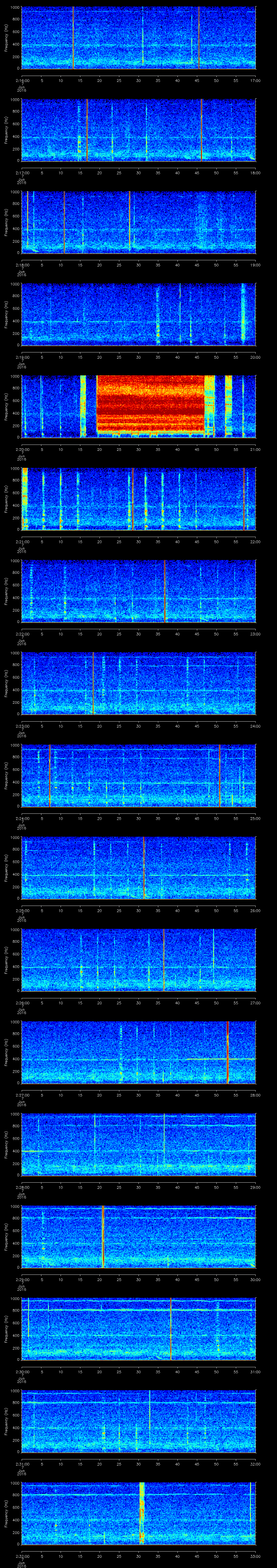Viewport: 277px width, 1568px height.
Task: Select the red vertical line near 18 seconds in the 2:23:00 spectrogram
Action: 93,683
